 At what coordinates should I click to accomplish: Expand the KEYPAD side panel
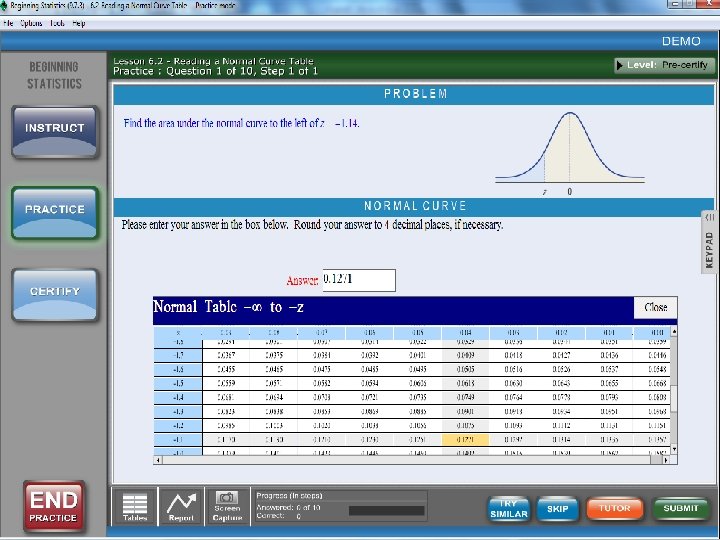coord(710,242)
